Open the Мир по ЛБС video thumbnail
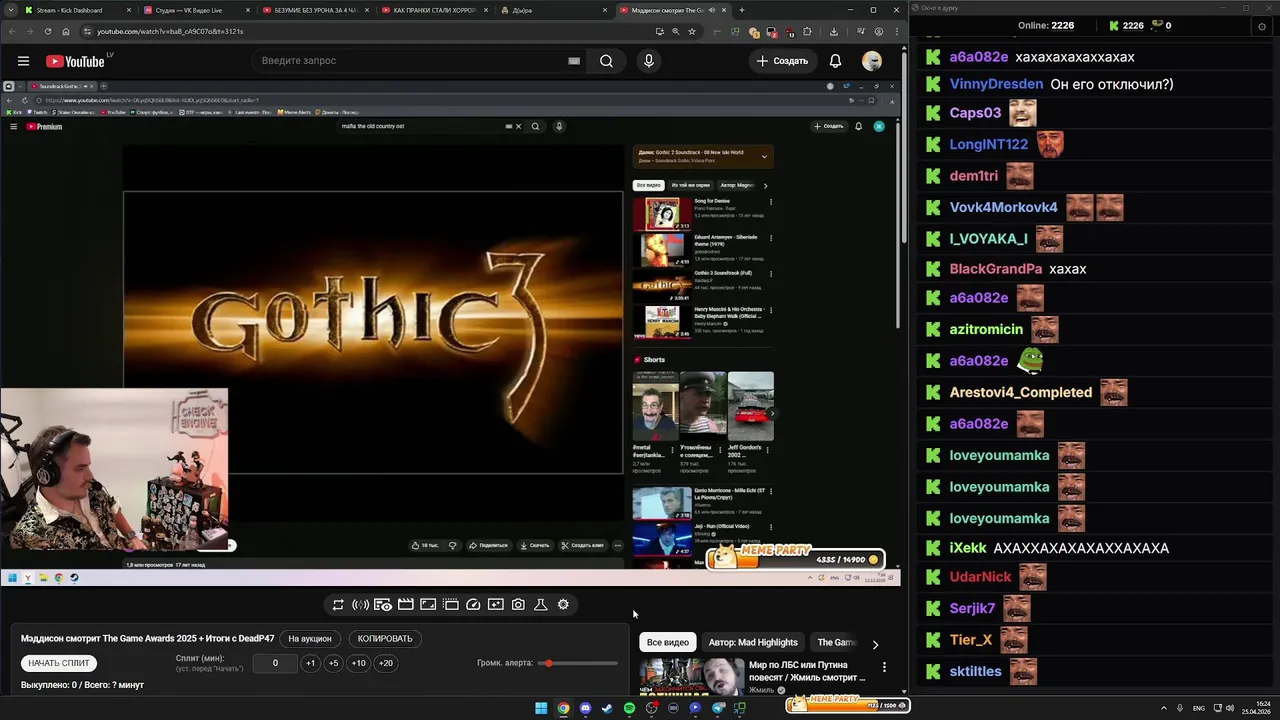This screenshot has height=720, width=1280. pos(691,676)
